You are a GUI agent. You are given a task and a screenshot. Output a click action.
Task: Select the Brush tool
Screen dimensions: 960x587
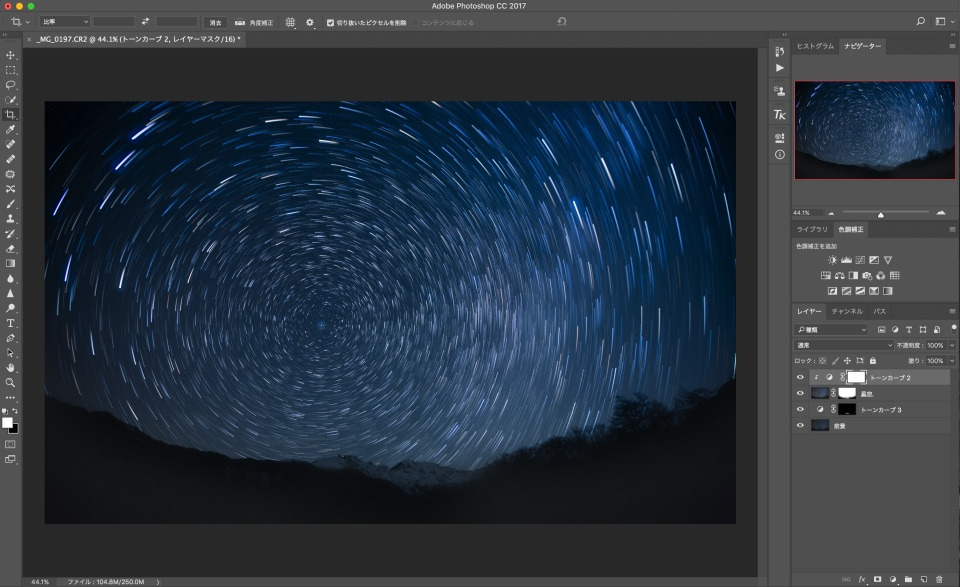(x=10, y=204)
